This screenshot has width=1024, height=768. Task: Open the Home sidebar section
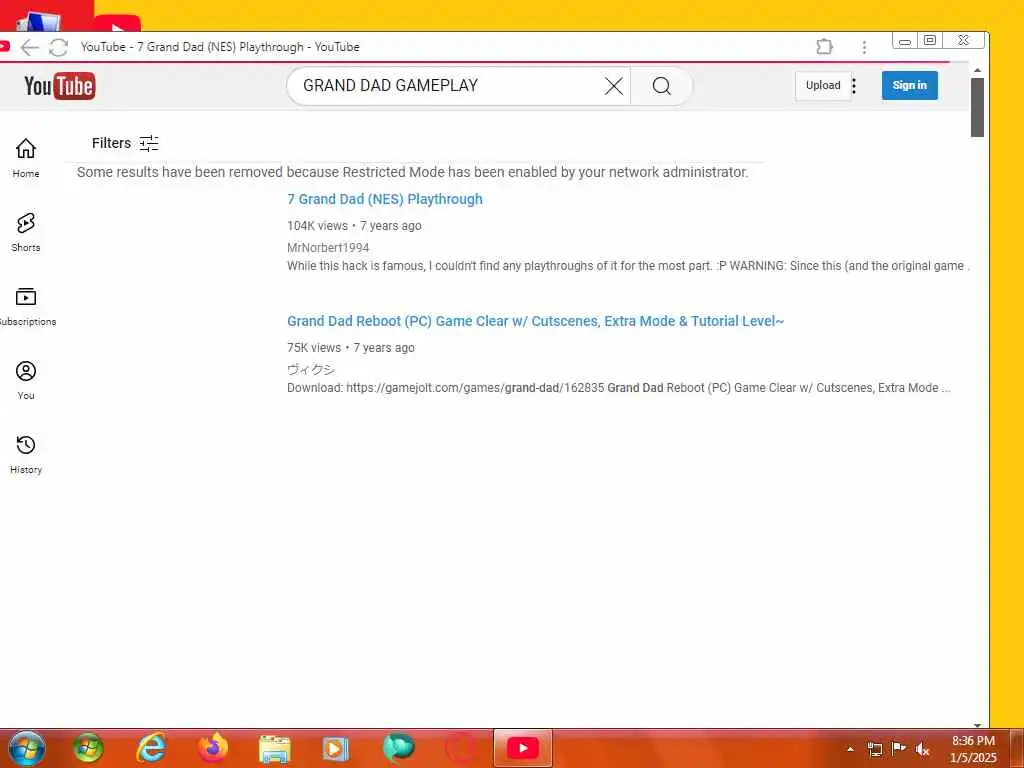point(25,157)
